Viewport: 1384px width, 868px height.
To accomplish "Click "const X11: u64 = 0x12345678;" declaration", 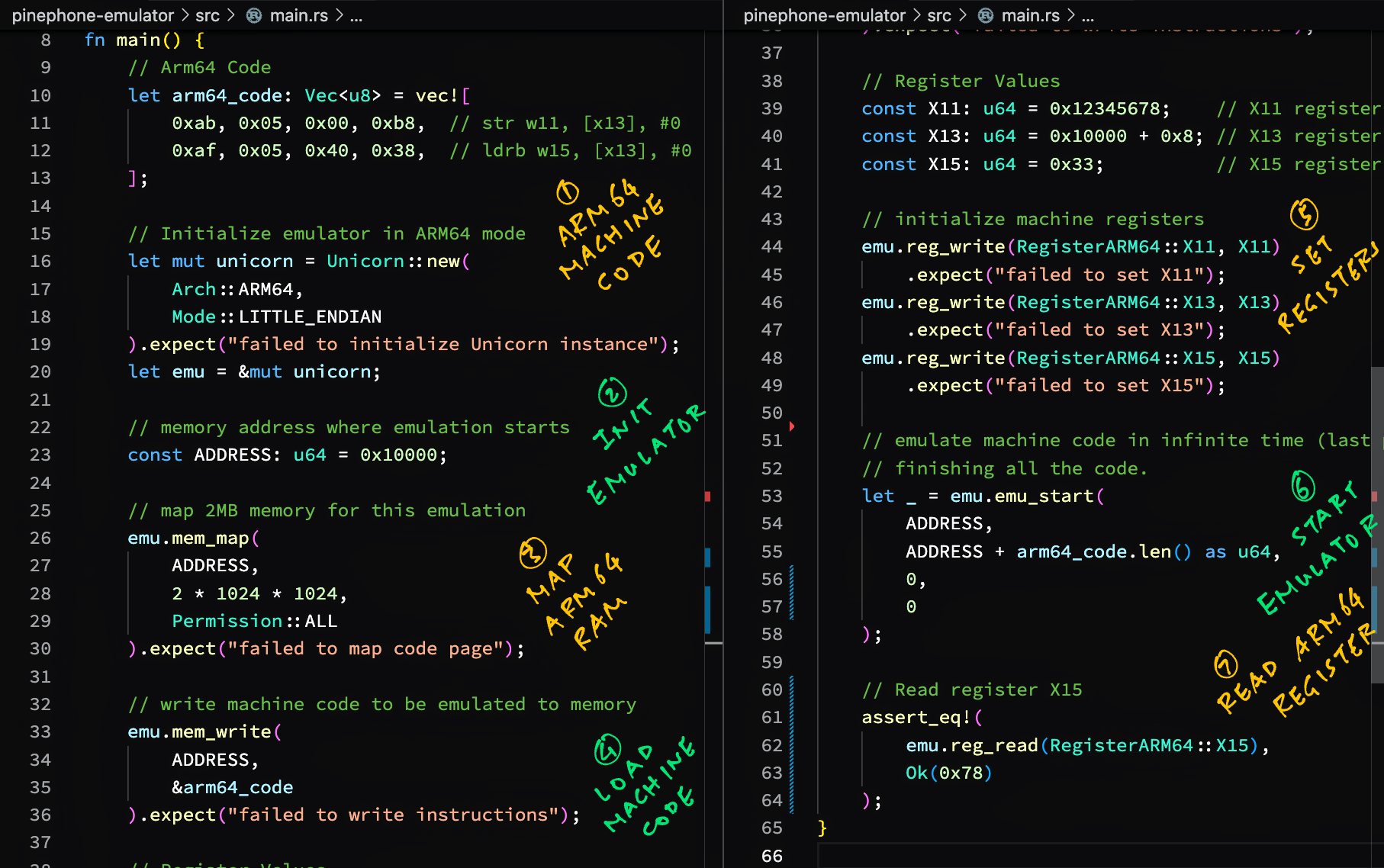I will [1015, 109].
